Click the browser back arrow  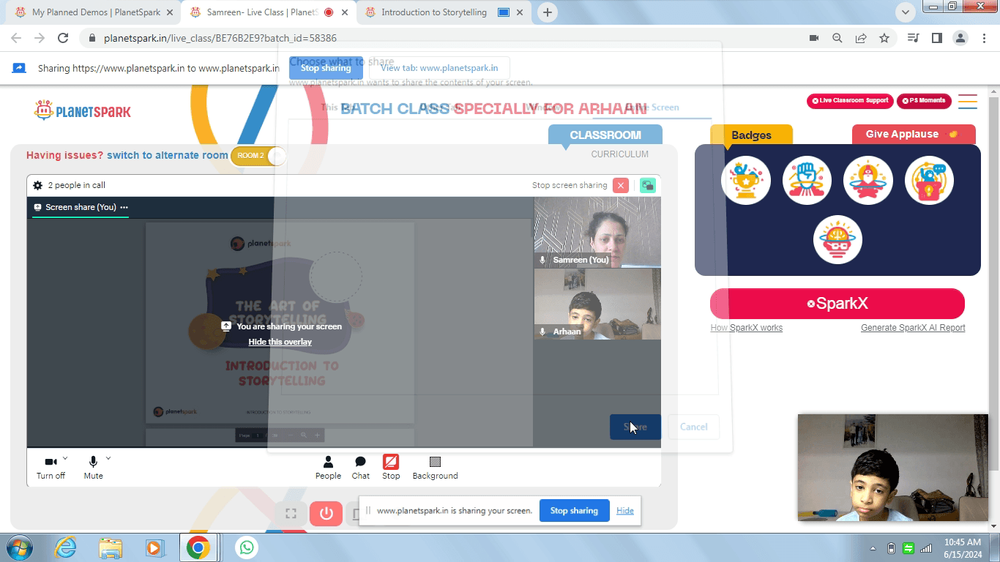pyautogui.click(x=16, y=38)
